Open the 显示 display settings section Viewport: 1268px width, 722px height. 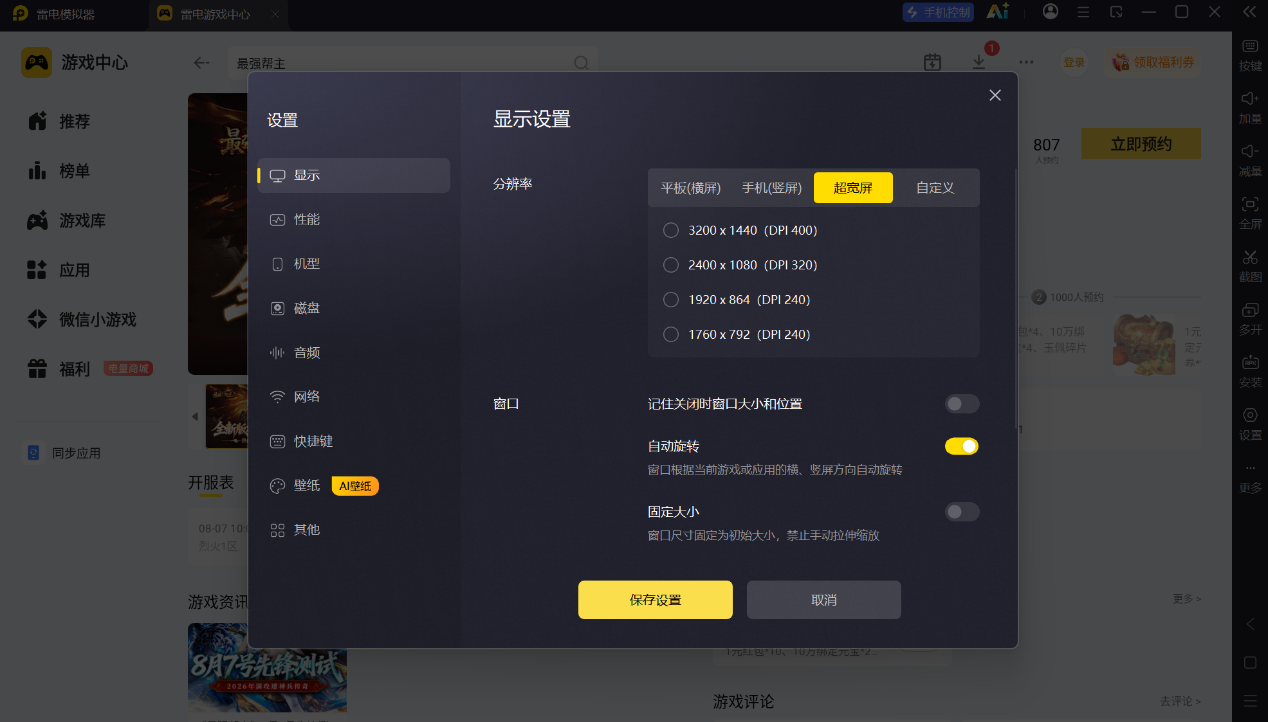354,175
